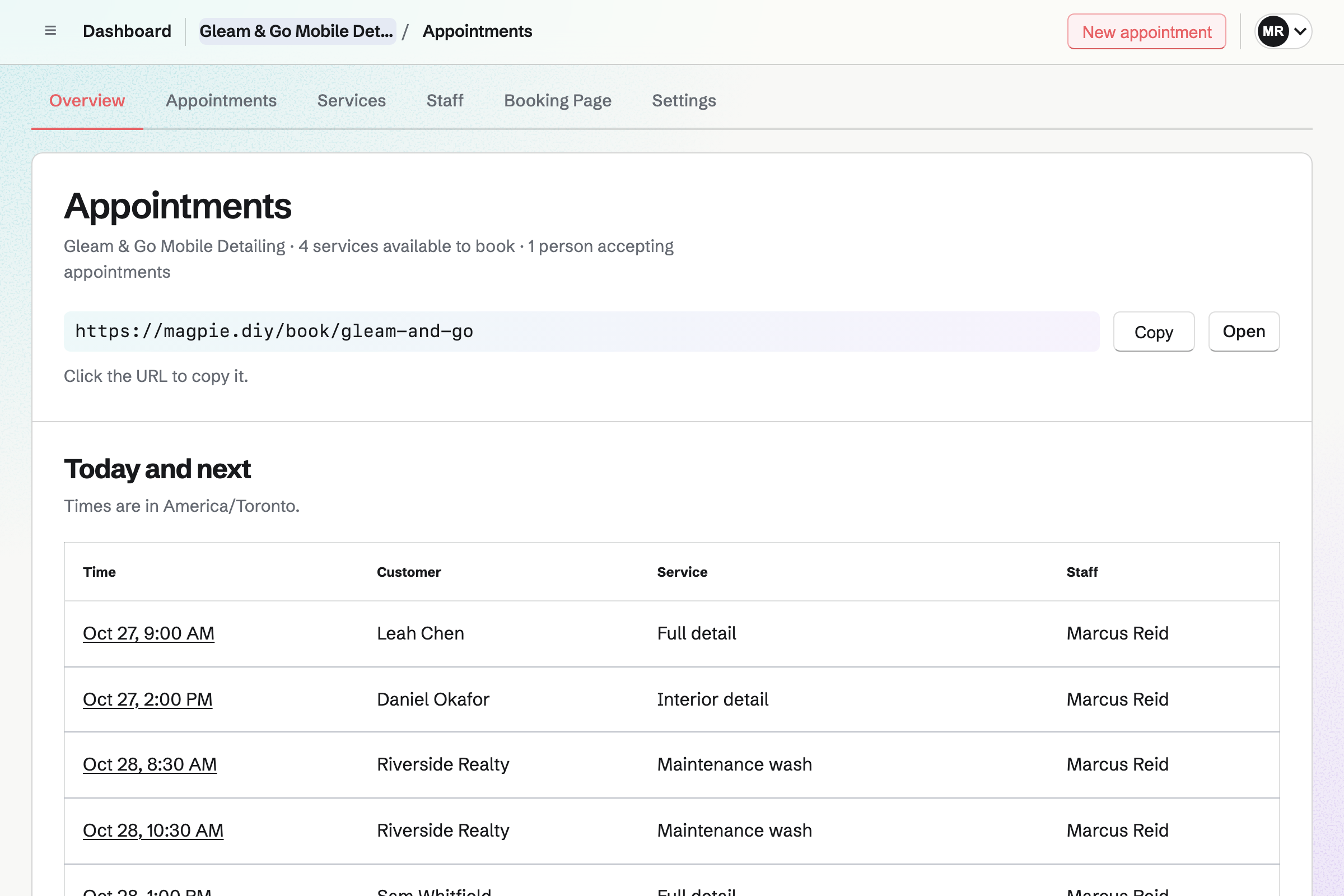
Task: Switch to the Appointments tab
Action: click(221, 101)
